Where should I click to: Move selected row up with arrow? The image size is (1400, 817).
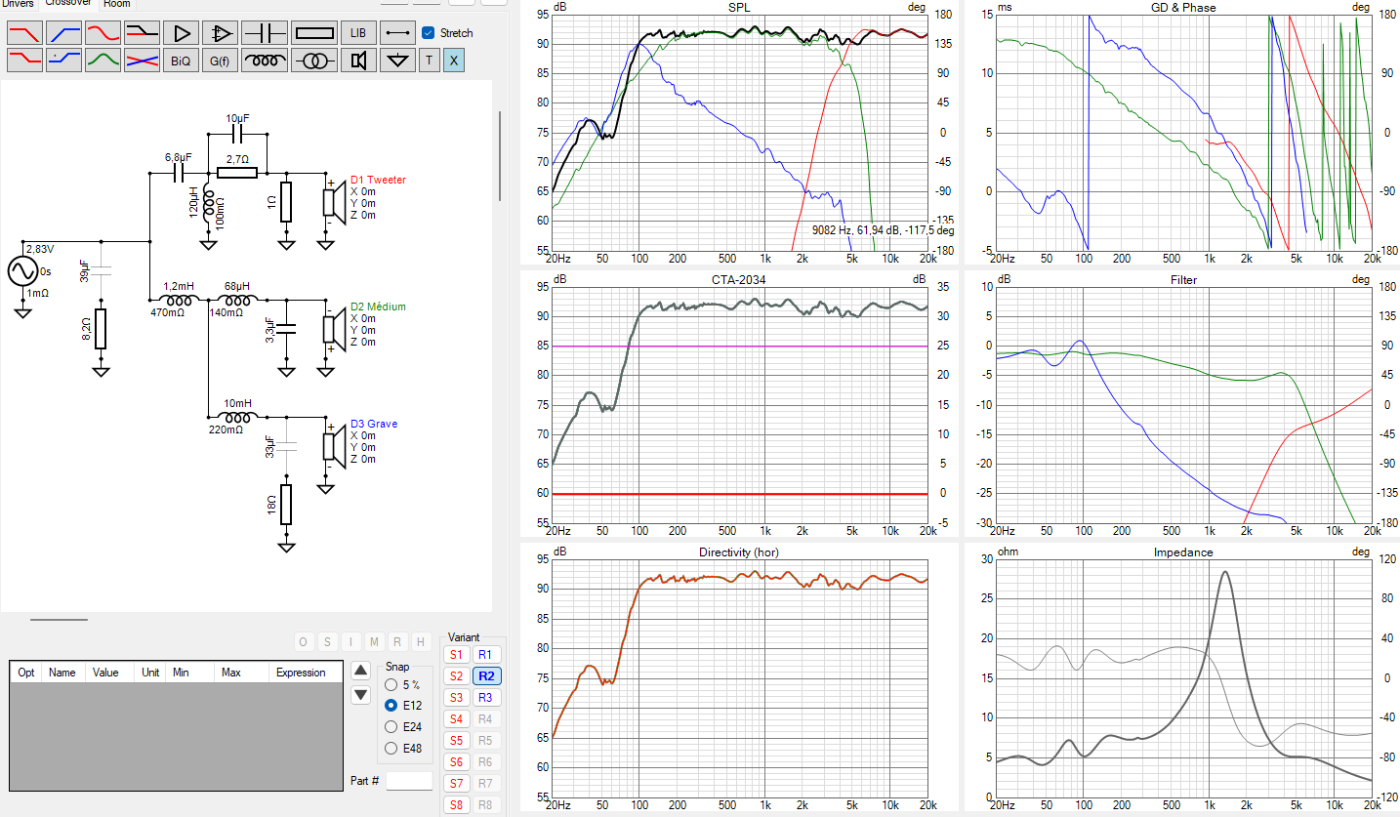tap(360, 671)
